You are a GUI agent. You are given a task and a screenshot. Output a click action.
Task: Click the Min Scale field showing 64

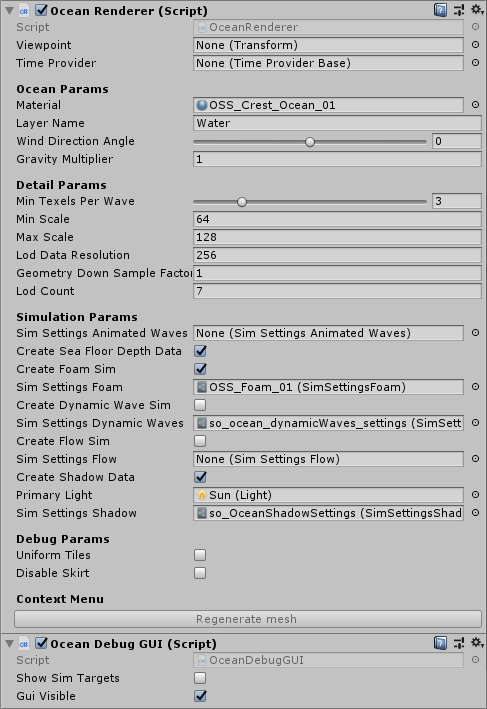337,219
